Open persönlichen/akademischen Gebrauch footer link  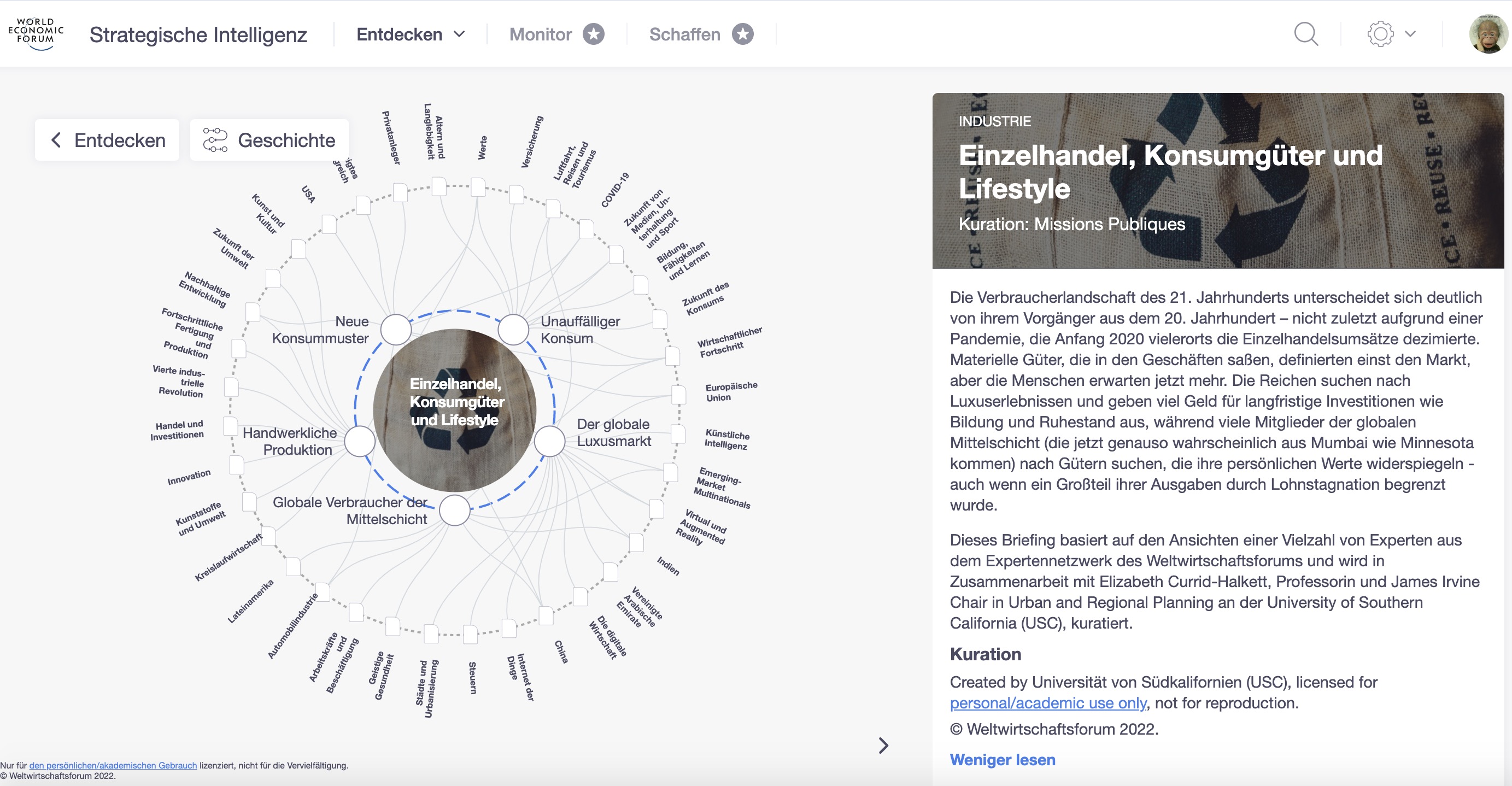pos(113,765)
